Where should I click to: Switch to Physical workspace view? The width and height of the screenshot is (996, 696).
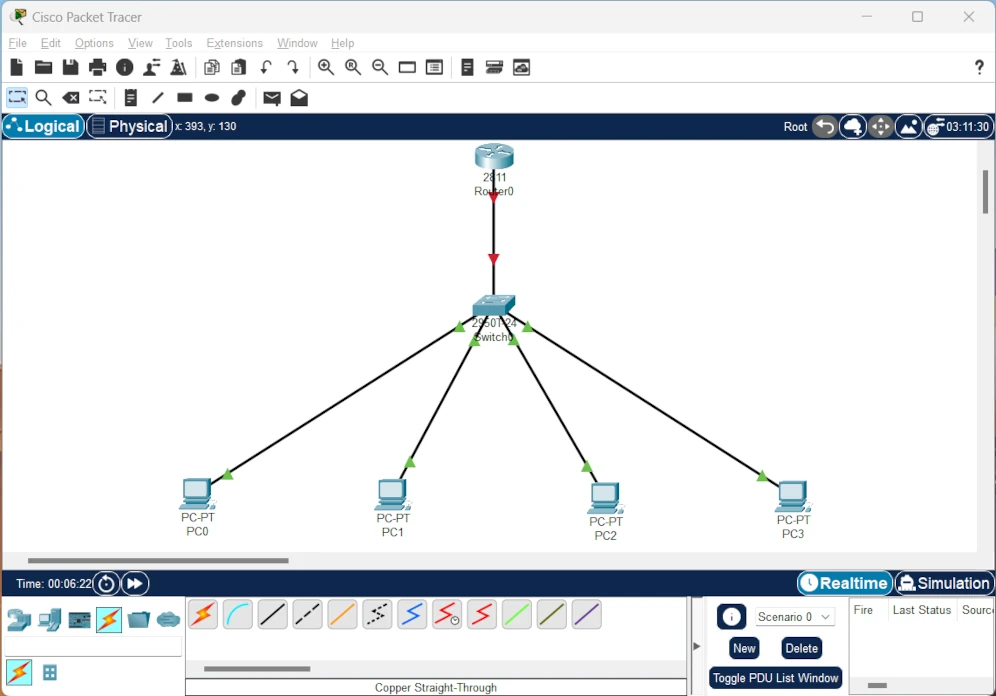click(x=130, y=126)
